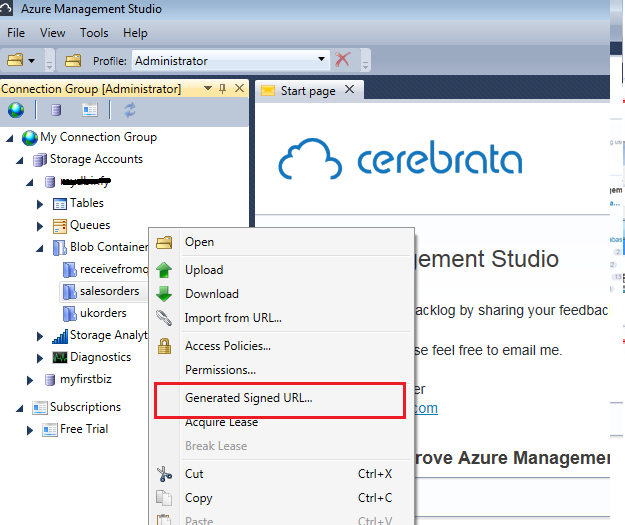Open the View menu
The width and height of the screenshot is (625, 525).
52,33
